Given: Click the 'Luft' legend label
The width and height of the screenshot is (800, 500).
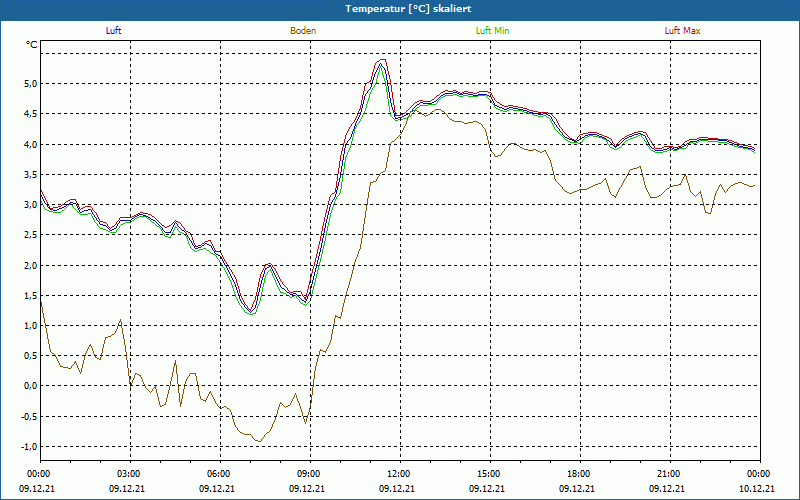Looking at the screenshot, I should click(x=113, y=31).
